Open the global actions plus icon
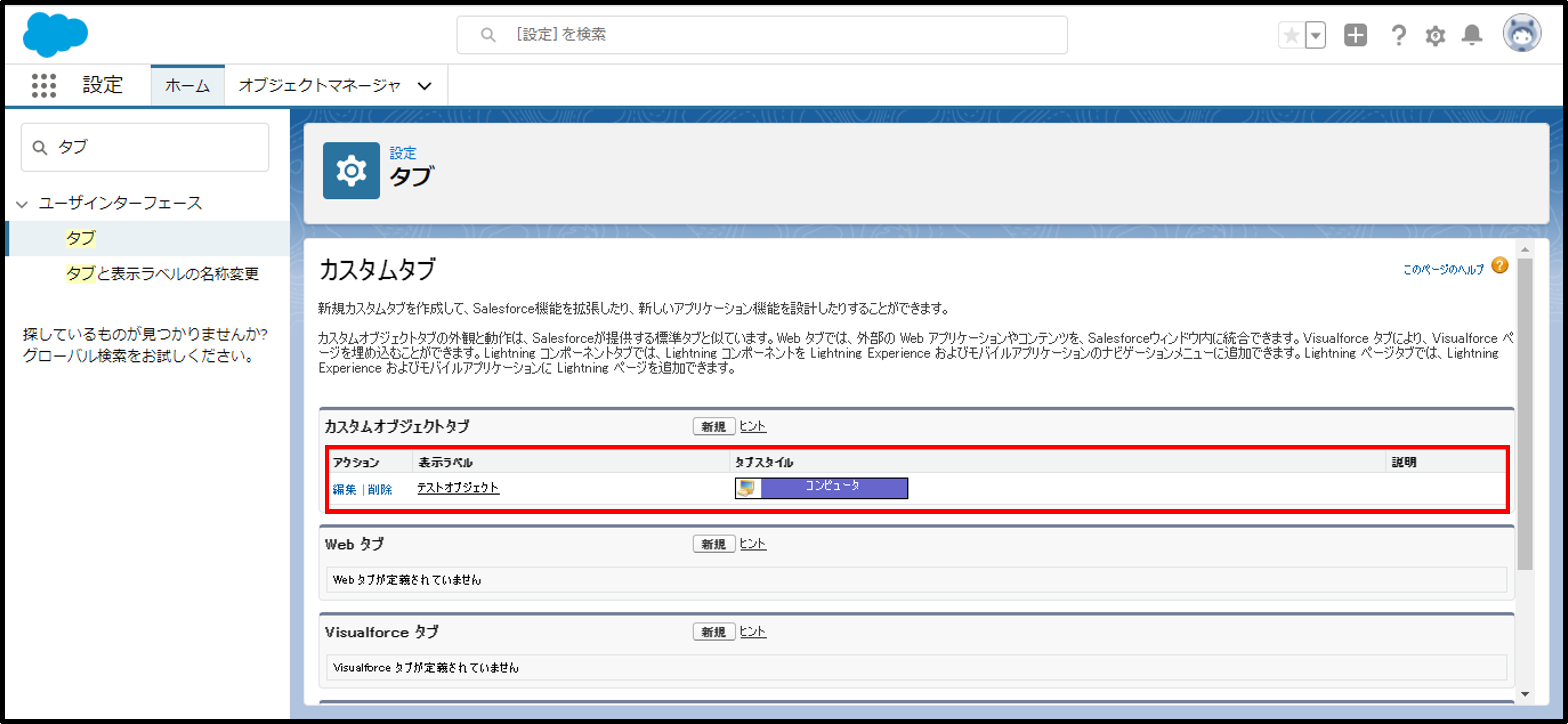Image resolution: width=1568 pixels, height=724 pixels. (x=1355, y=35)
